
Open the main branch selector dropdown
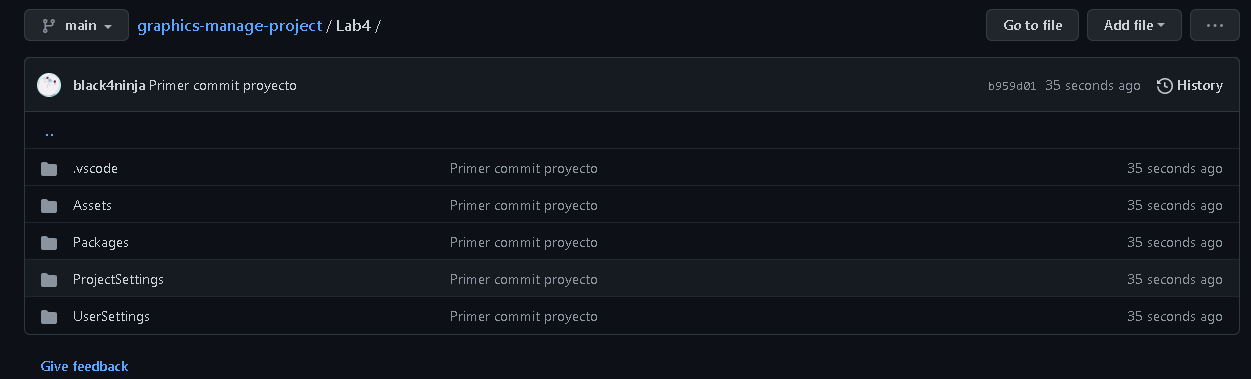click(77, 25)
